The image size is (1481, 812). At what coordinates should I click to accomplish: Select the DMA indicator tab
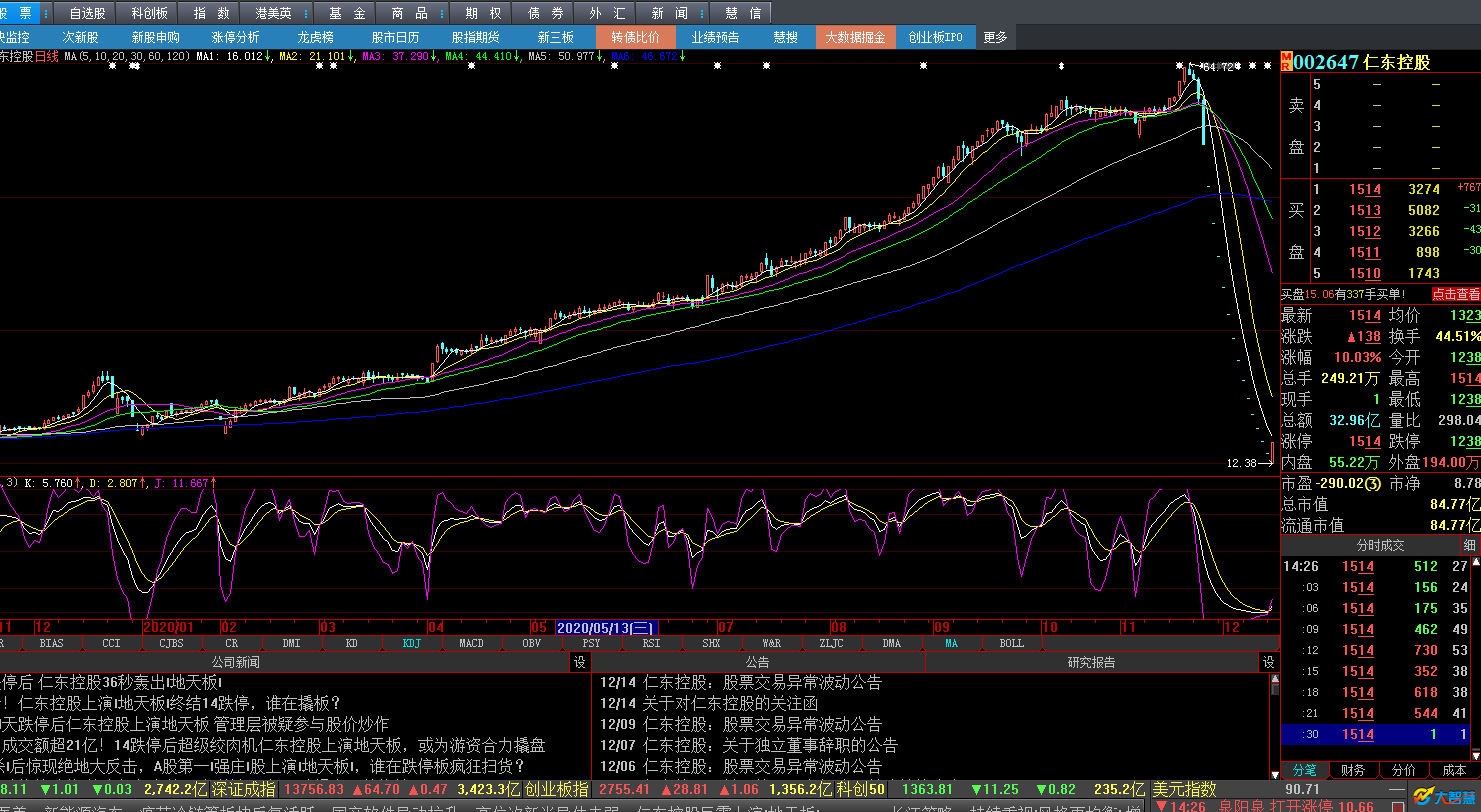891,644
